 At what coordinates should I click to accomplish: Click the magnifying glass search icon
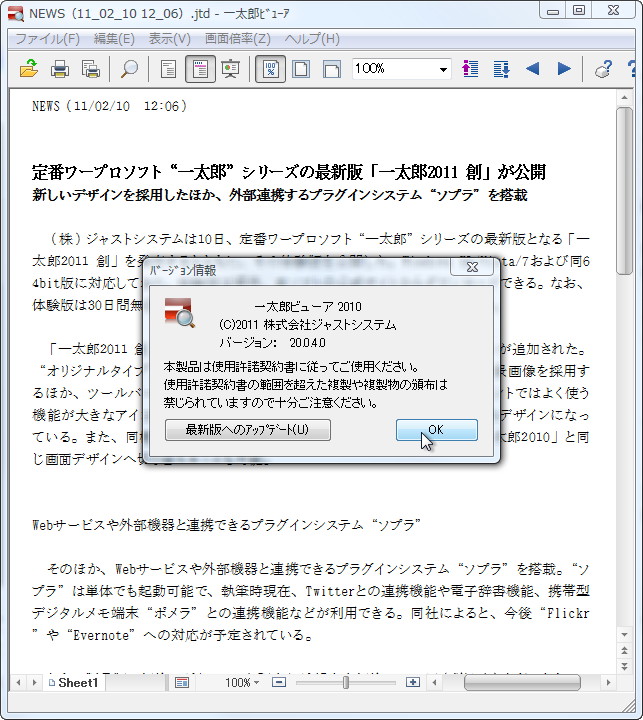tap(129, 69)
